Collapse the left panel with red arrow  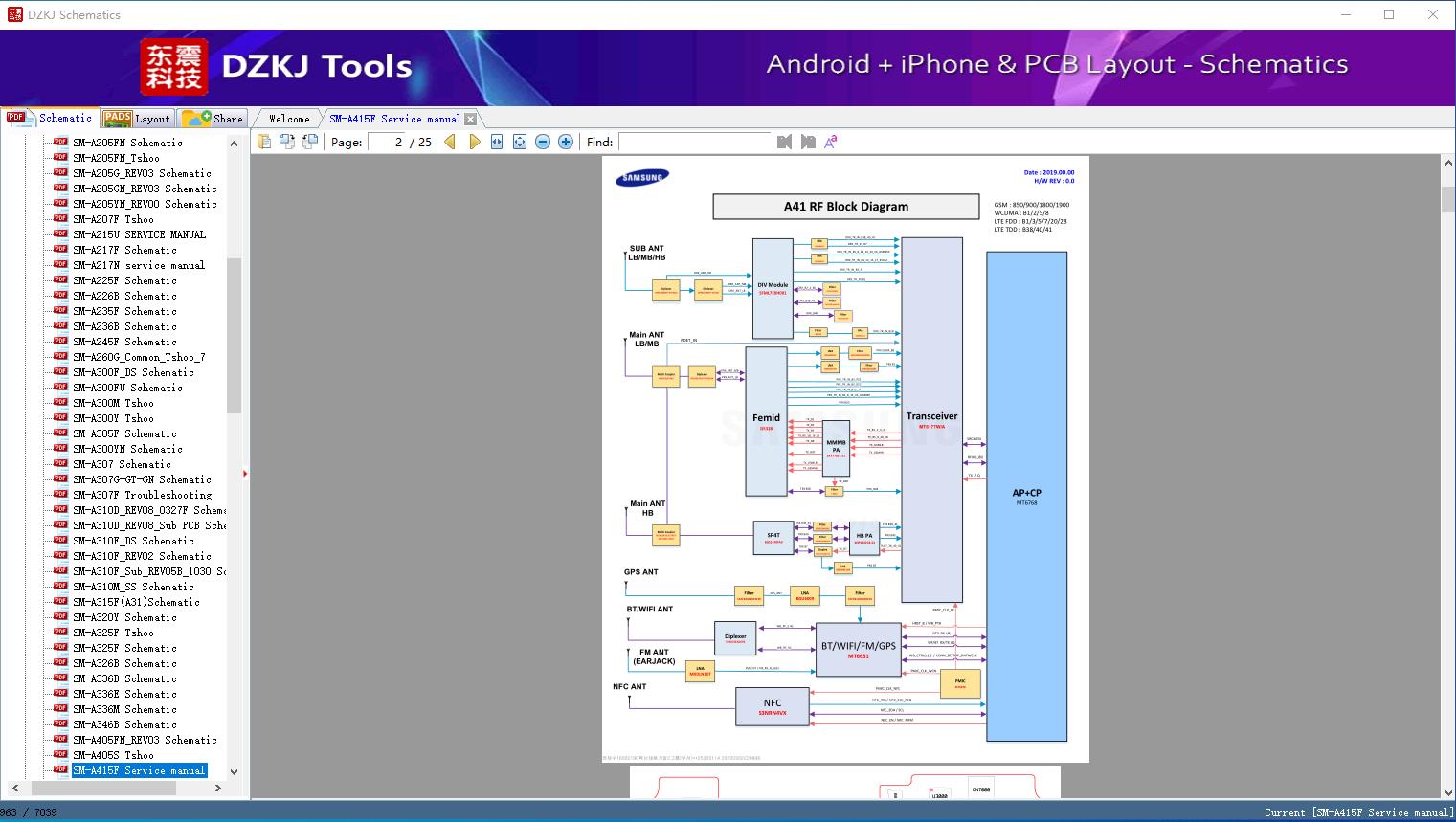click(x=245, y=473)
